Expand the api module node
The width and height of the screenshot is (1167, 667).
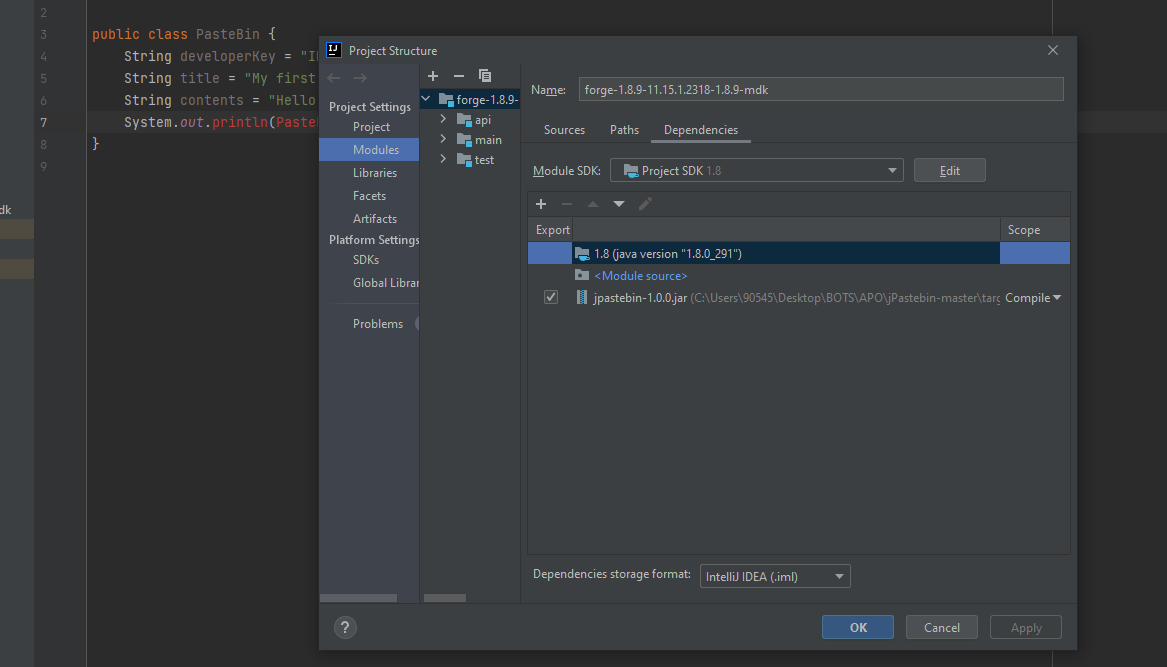(x=443, y=119)
